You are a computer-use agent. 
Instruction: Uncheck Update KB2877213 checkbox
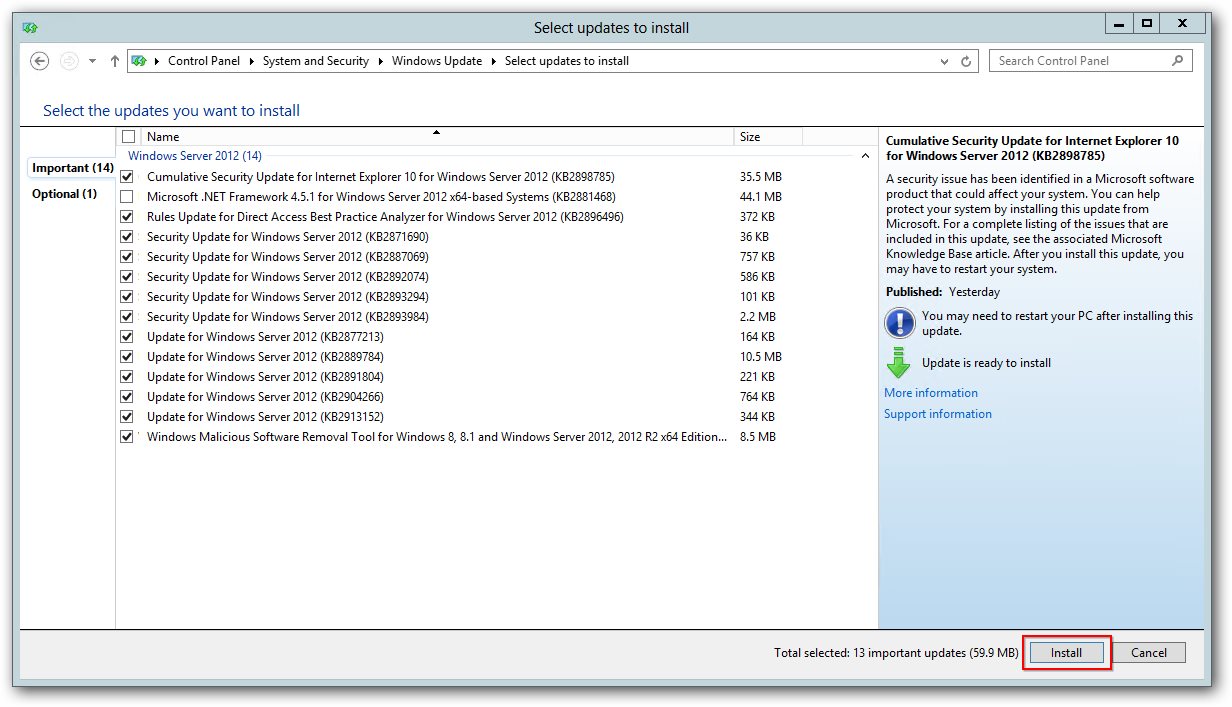(127, 337)
